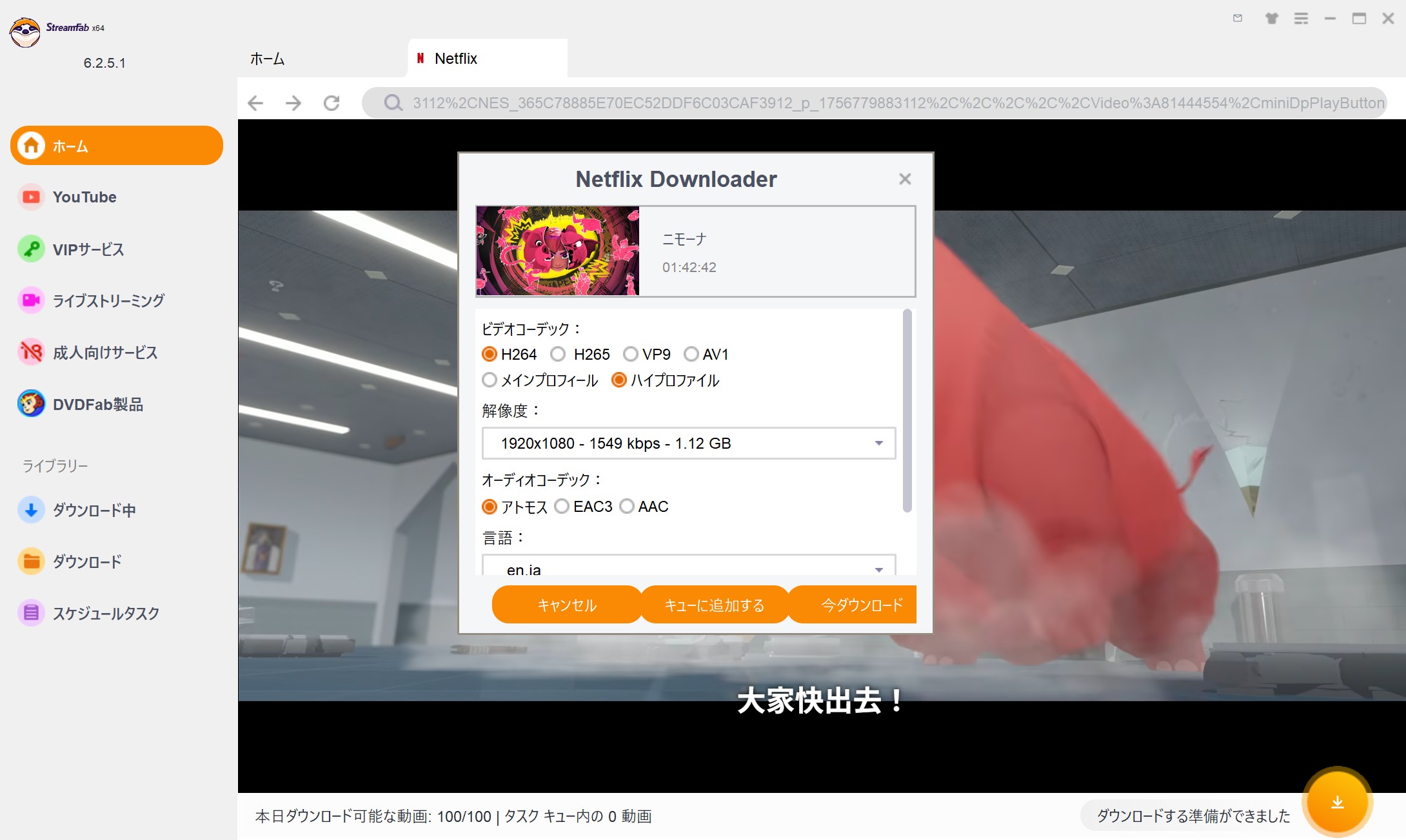Screen dimensions: 1406x840
Task: Click the ニモーナ title text
Action: point(685,239)
